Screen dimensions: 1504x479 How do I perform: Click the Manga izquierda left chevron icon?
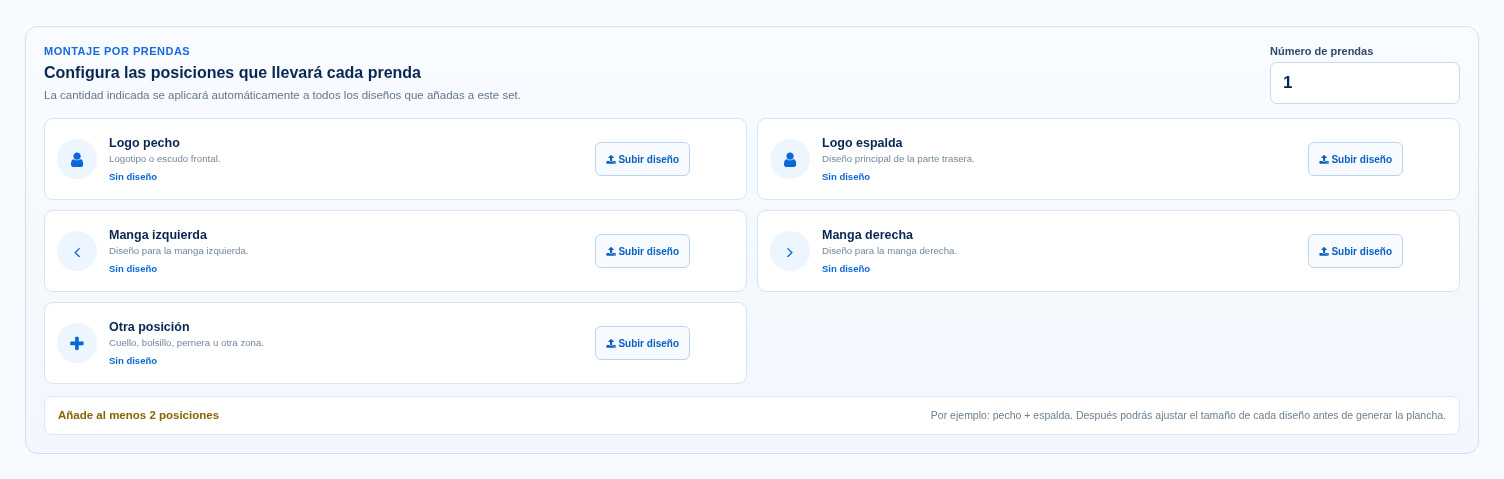pyautogui.click(x=77, y=251)
